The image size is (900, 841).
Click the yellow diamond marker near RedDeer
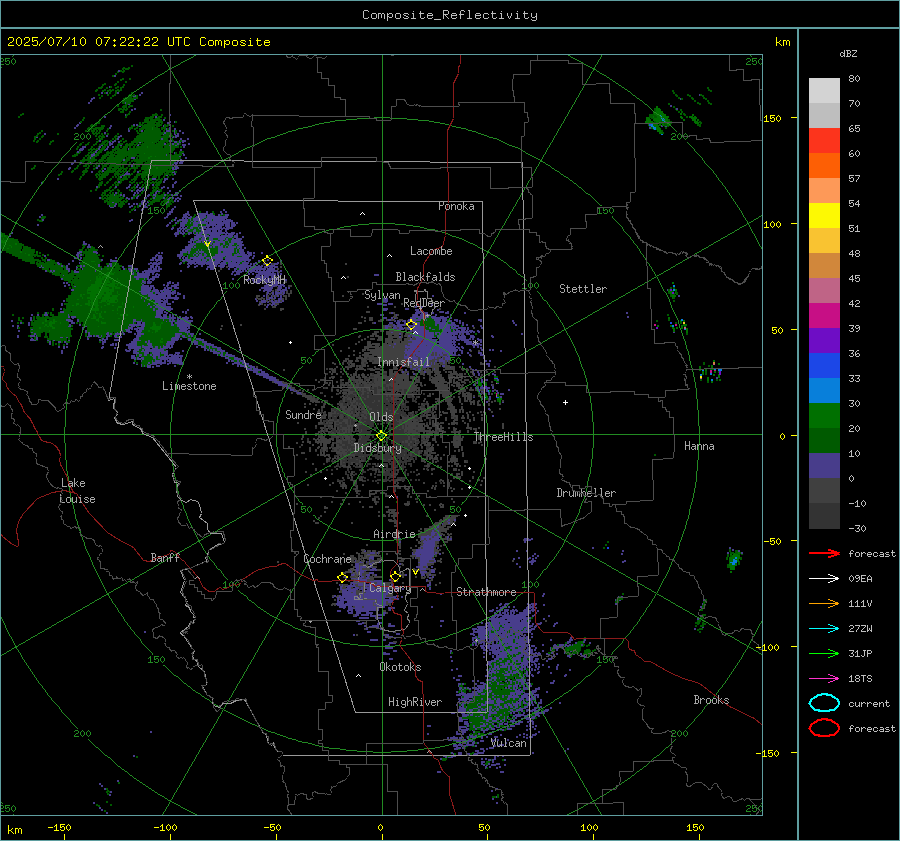(411, 325)
